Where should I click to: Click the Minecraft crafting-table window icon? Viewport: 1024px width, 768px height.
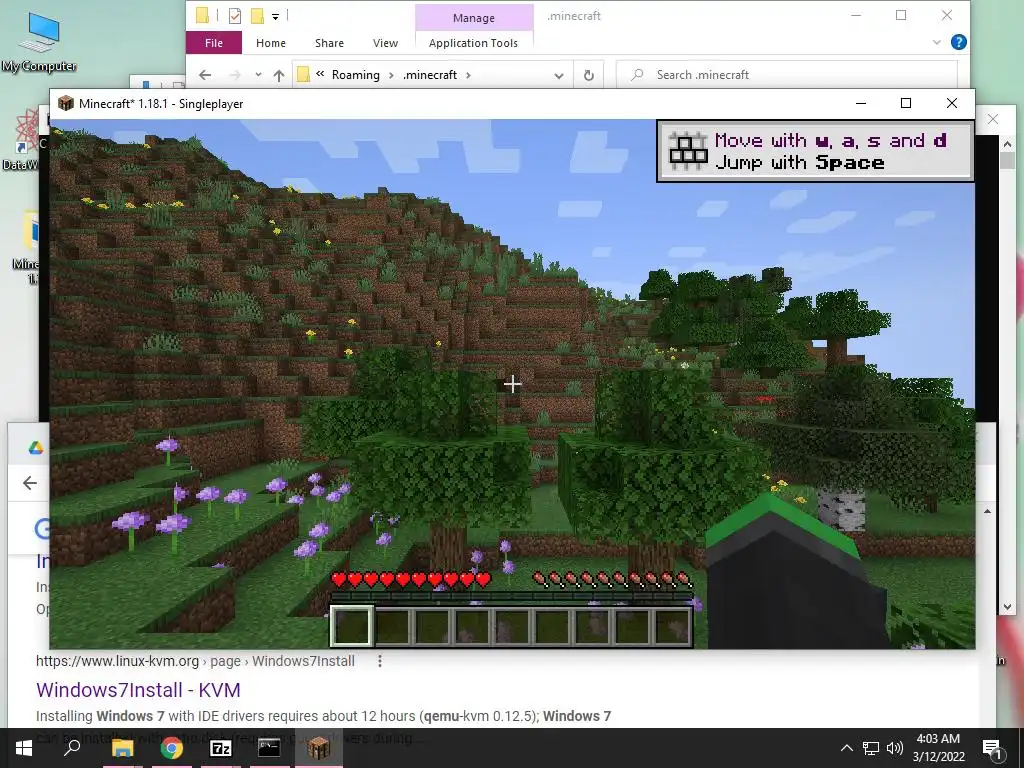pyautogui.click(x=65, y=103)
